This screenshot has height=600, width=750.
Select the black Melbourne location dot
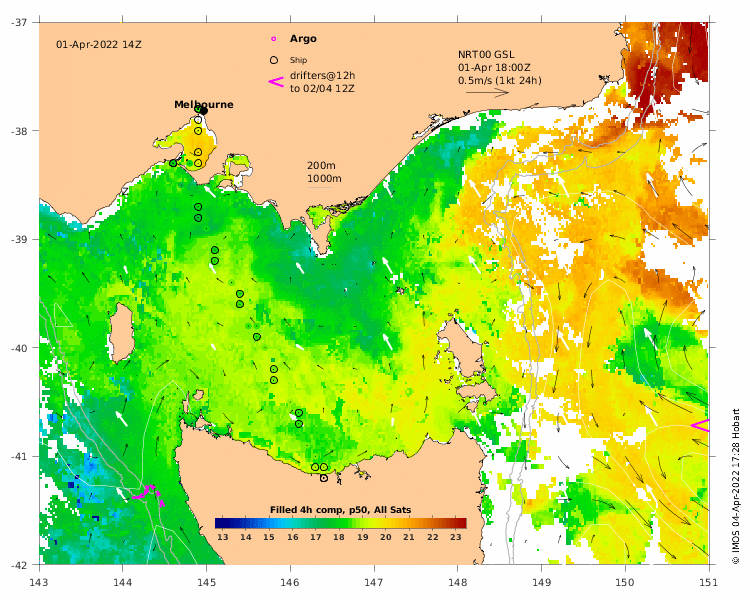(x=203, y=111)
